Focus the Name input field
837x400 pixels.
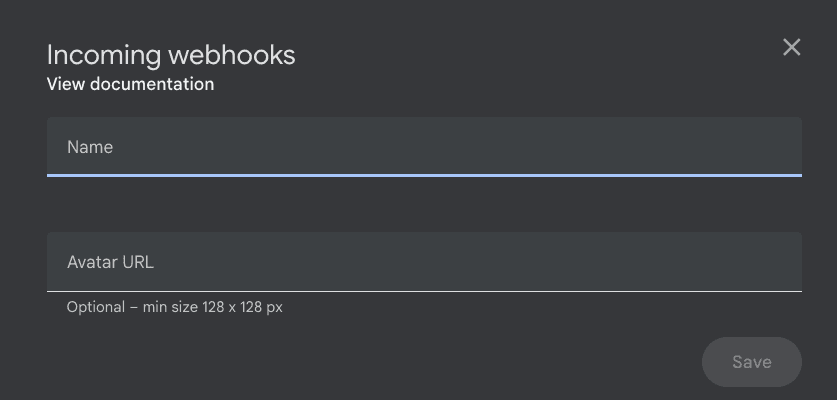tap(424, 147)
